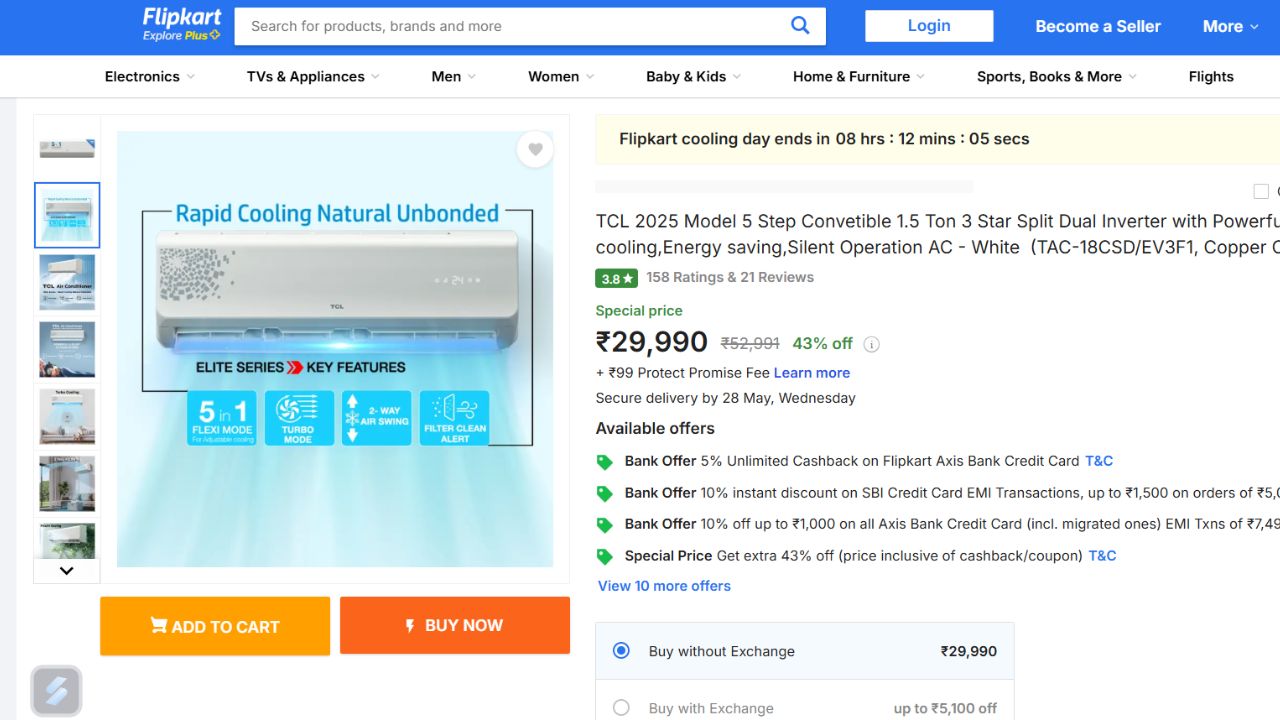Click the price info icon beside 43% off
Screen dimensions: 1280x720
click(871, 344)
